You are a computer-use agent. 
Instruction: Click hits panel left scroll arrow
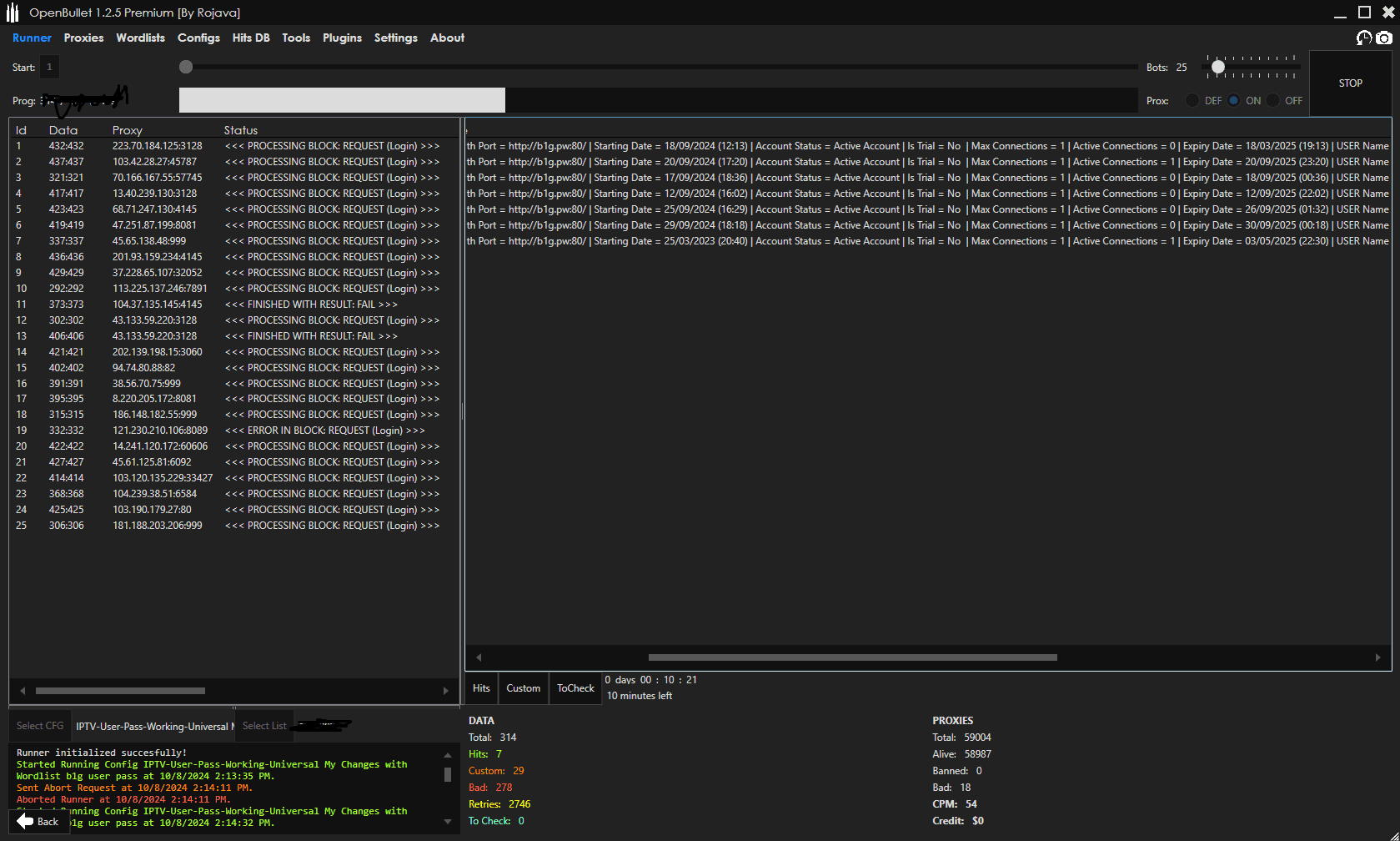coord(479,657)
